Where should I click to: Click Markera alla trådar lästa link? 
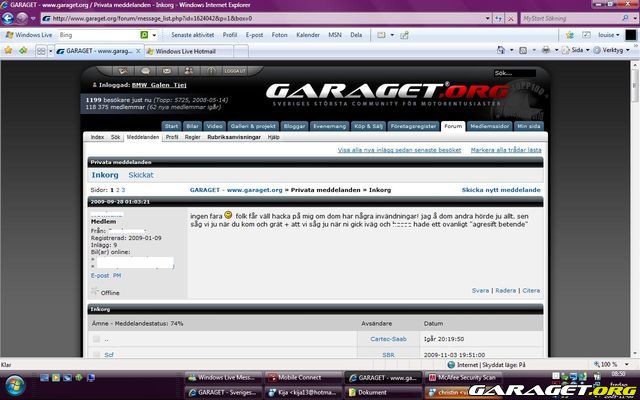506,150
